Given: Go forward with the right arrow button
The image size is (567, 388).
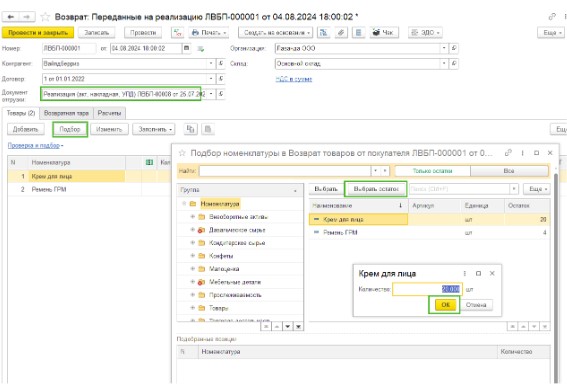Looking at the screenshot, I should [27, 17].
